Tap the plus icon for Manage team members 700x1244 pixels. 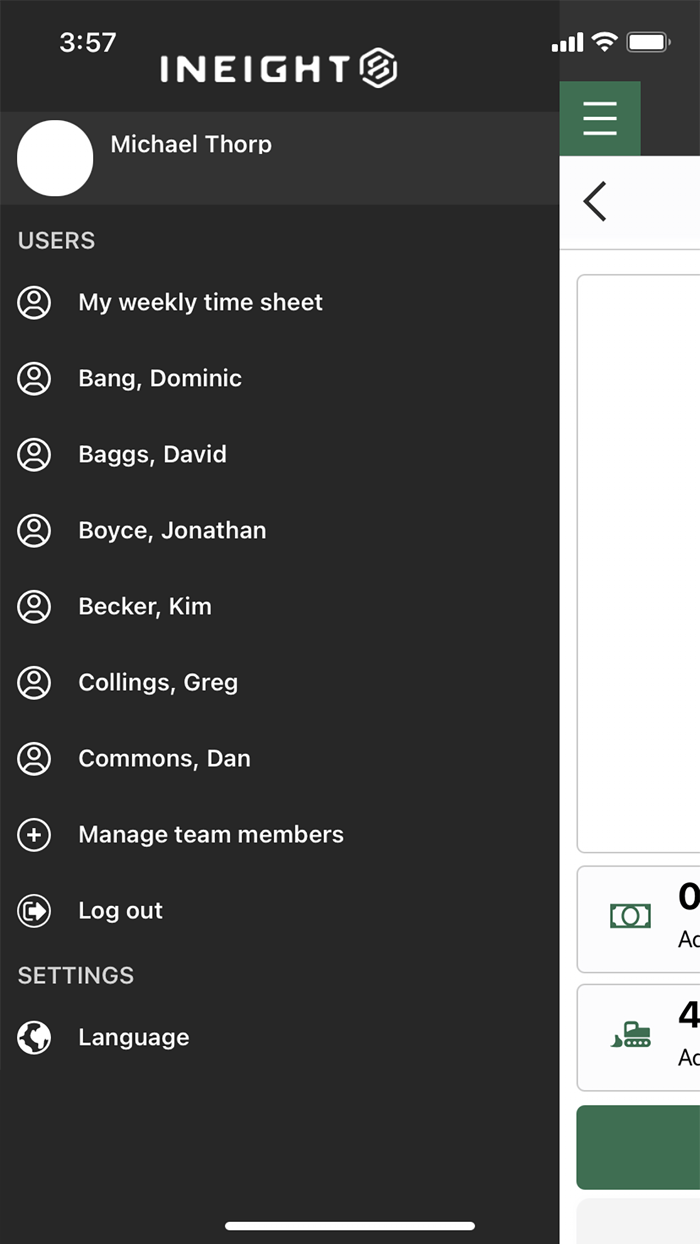pos(35,834)
